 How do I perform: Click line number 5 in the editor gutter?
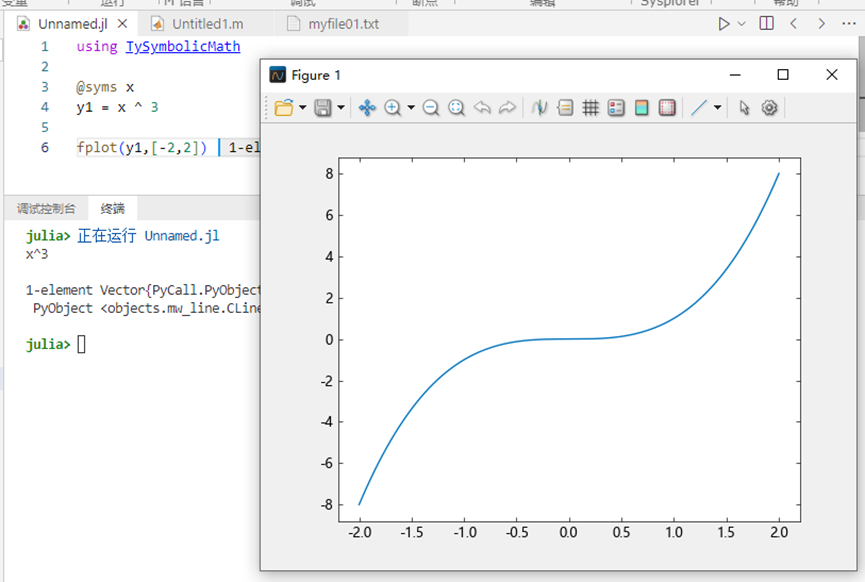pos(45,127)
